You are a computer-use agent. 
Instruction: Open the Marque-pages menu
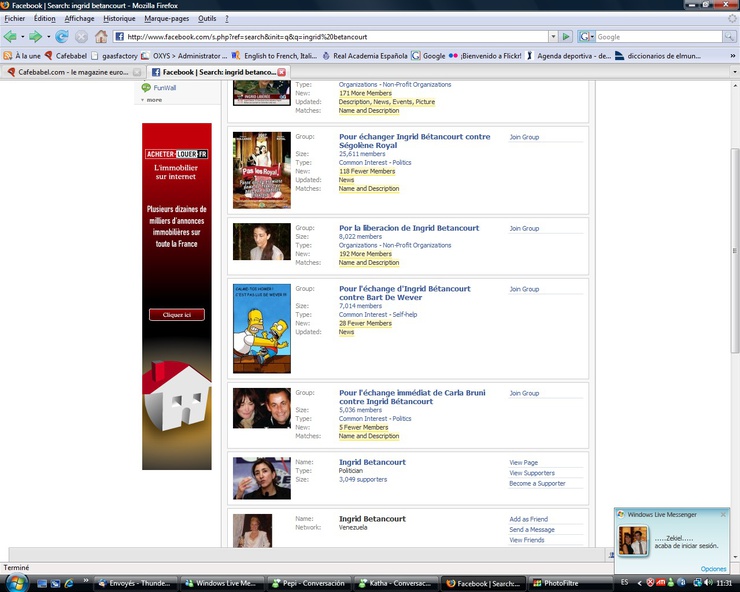click(167, 18)
